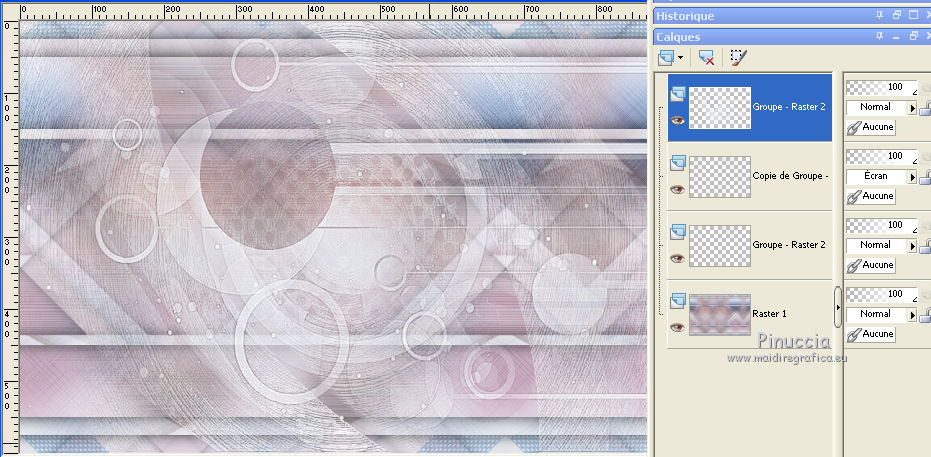Hide the selected top Groupe - Raster 2 layer
The height and width of the screenshot is (457, 931).
click(x=677, y=120)
